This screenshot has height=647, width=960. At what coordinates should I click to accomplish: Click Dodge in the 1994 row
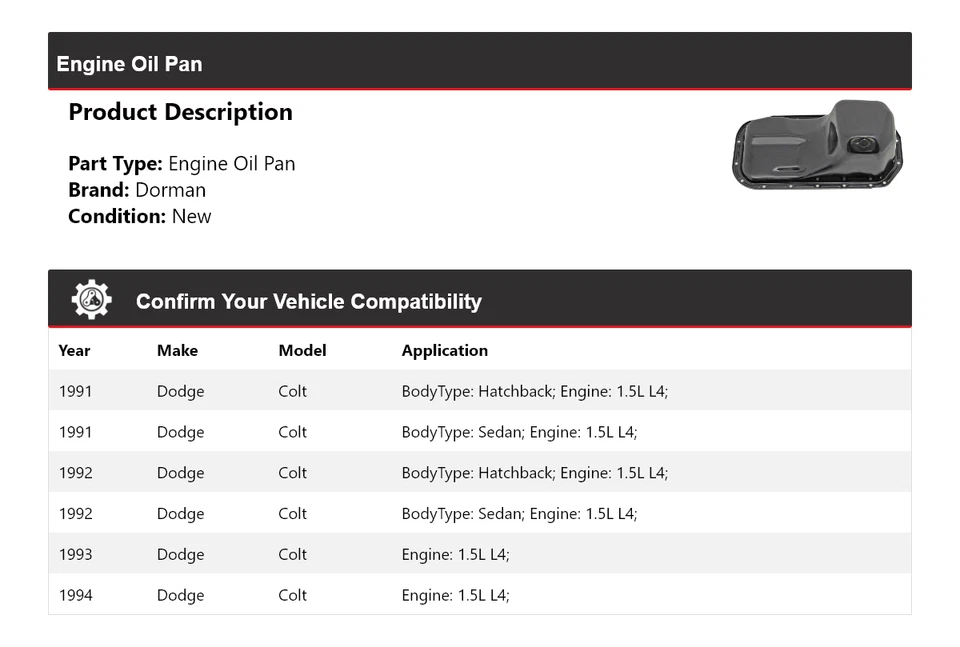[x=180, y=596]
